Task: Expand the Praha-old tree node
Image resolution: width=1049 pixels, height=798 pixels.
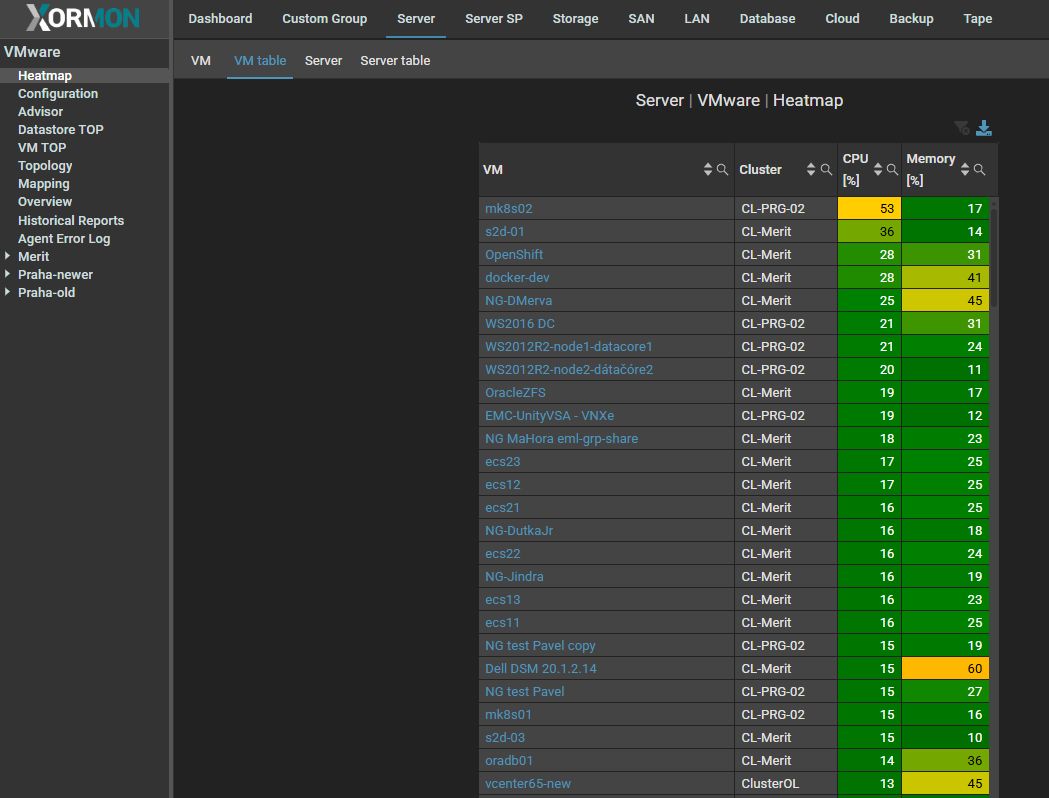Action: coord(9,293)
